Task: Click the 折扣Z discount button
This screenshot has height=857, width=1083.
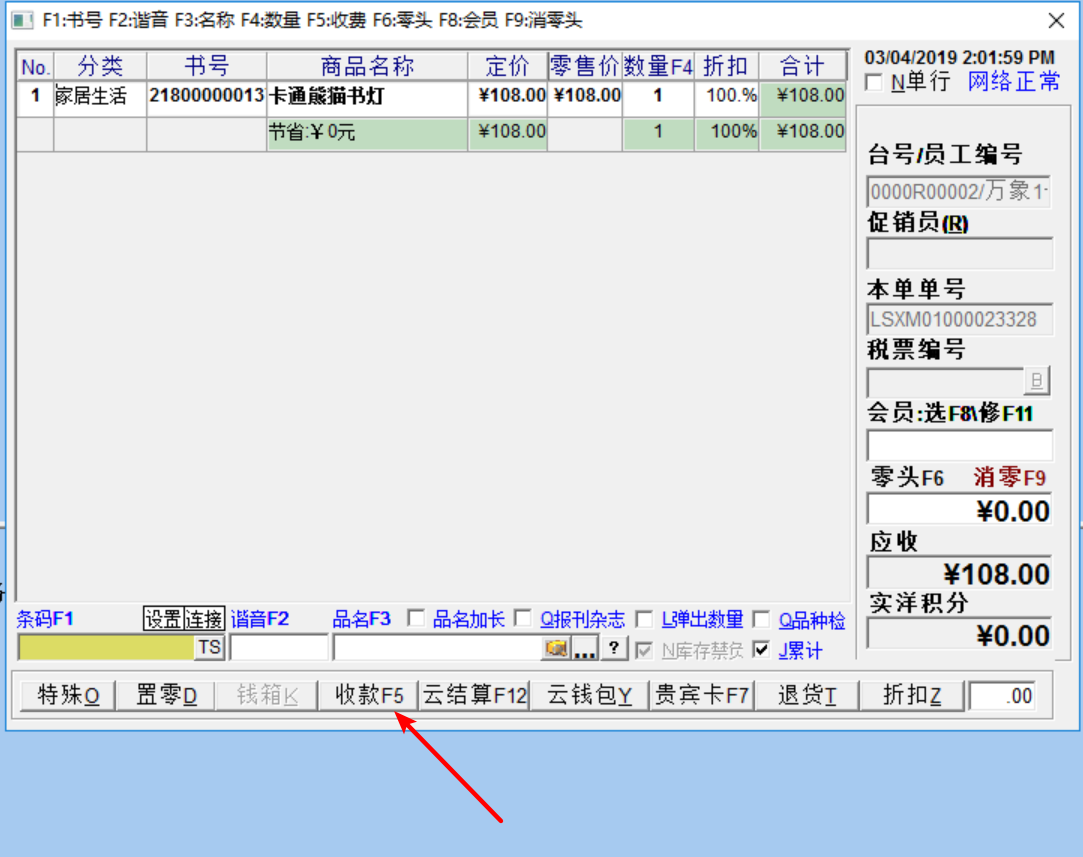Action: pyautogui.click(x=911, y=696)
